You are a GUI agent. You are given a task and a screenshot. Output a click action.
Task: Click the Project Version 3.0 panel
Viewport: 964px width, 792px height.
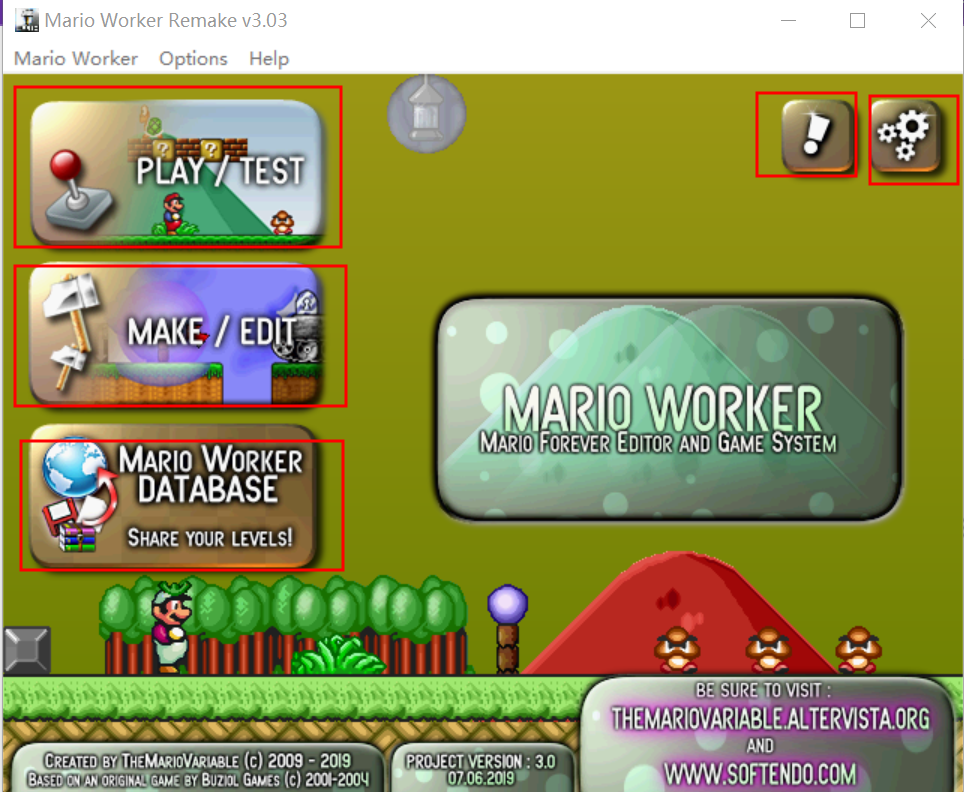(481, 769)
